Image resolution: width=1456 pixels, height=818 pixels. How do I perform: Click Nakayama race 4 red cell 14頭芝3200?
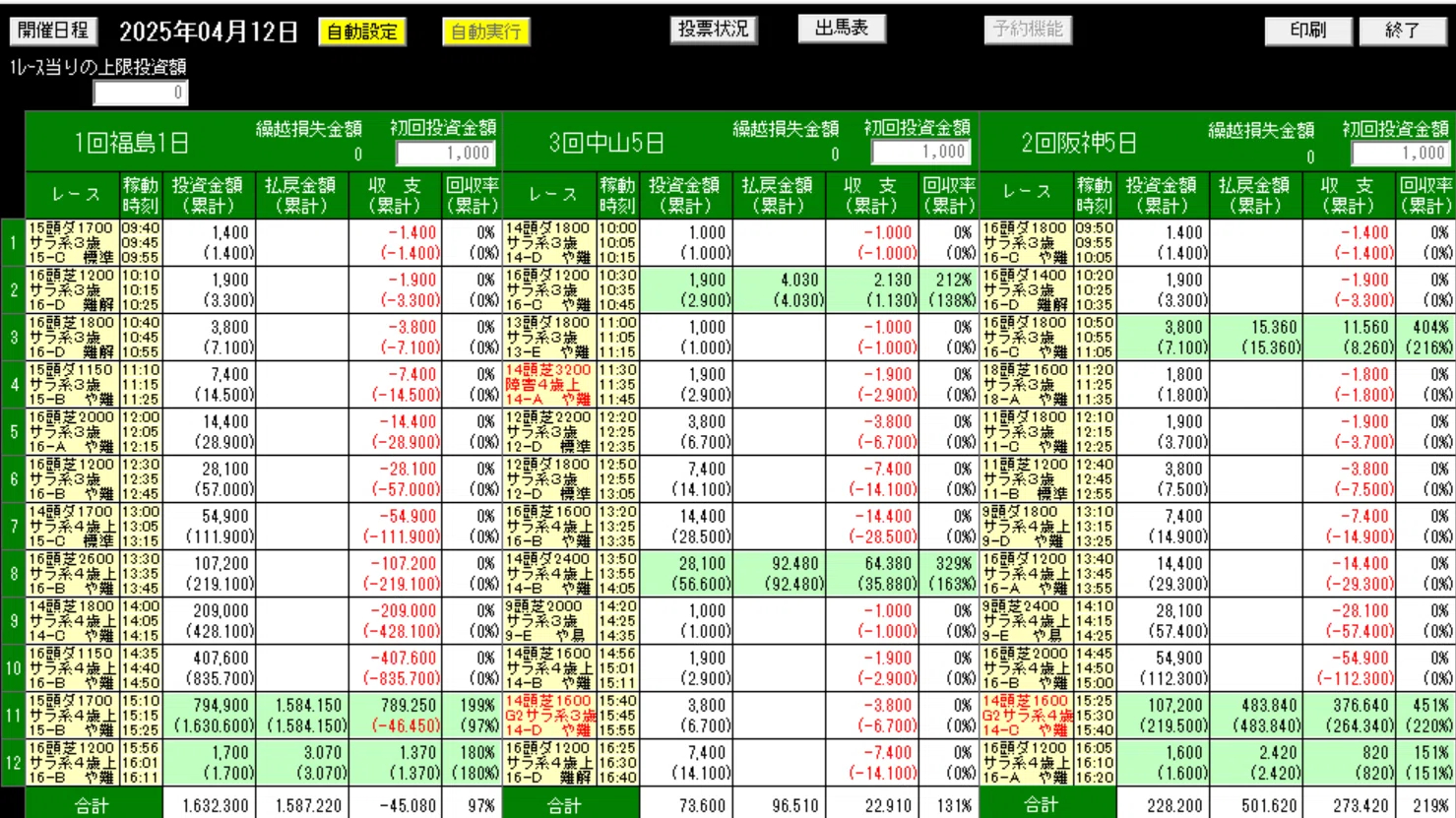click(548, 370)
